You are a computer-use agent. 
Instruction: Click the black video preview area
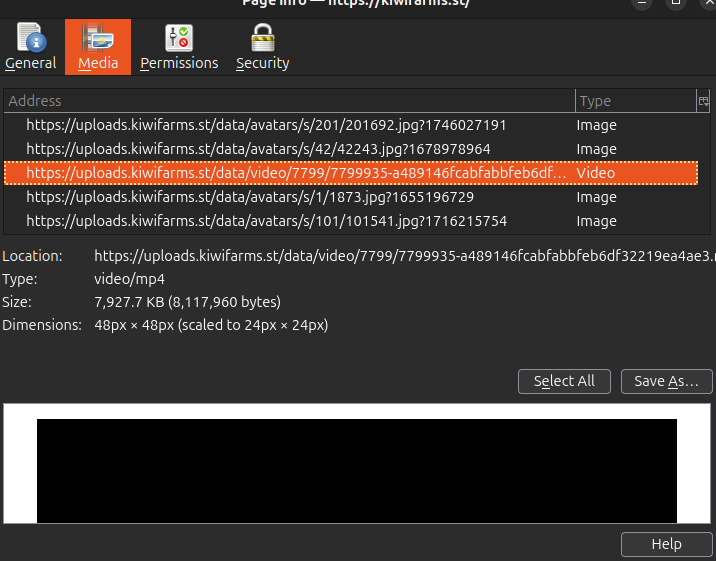[357, 470]
